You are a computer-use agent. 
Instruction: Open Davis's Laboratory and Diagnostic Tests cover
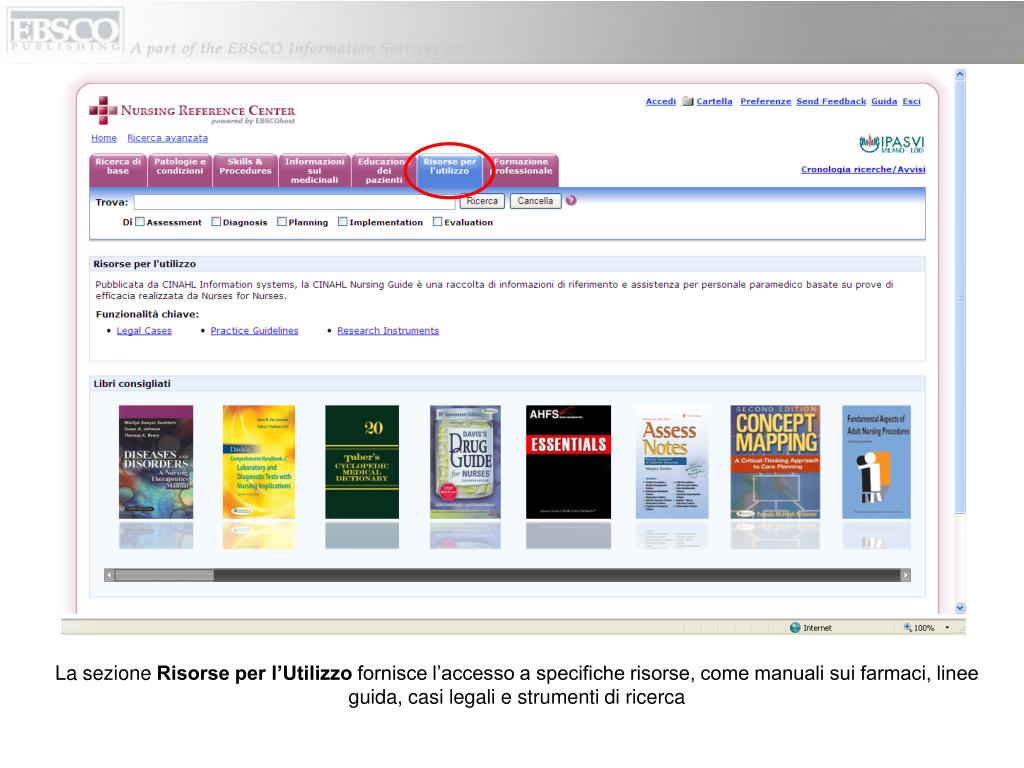coord(259,462)
